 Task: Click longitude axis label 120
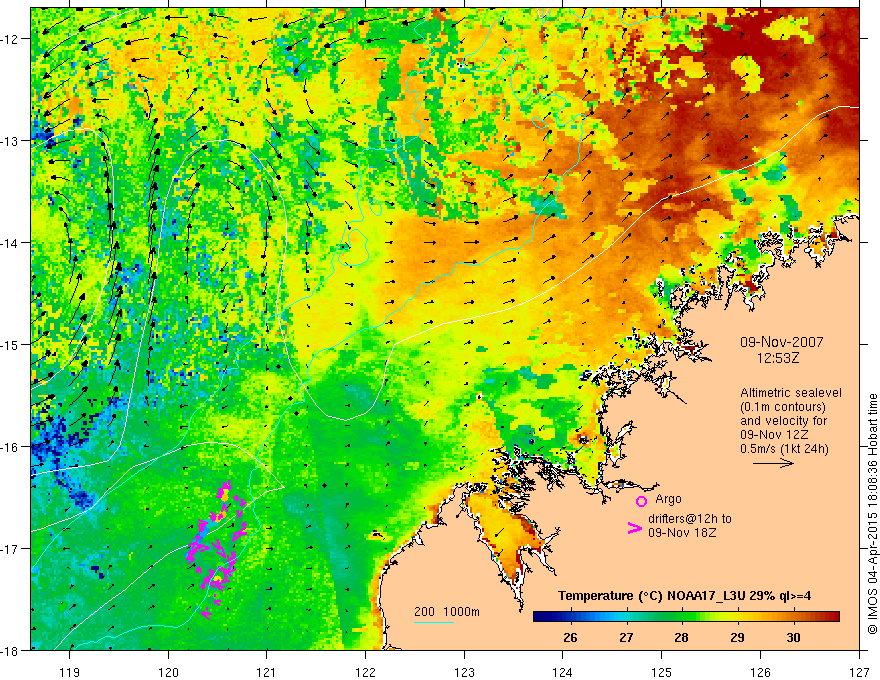[168, 672]
